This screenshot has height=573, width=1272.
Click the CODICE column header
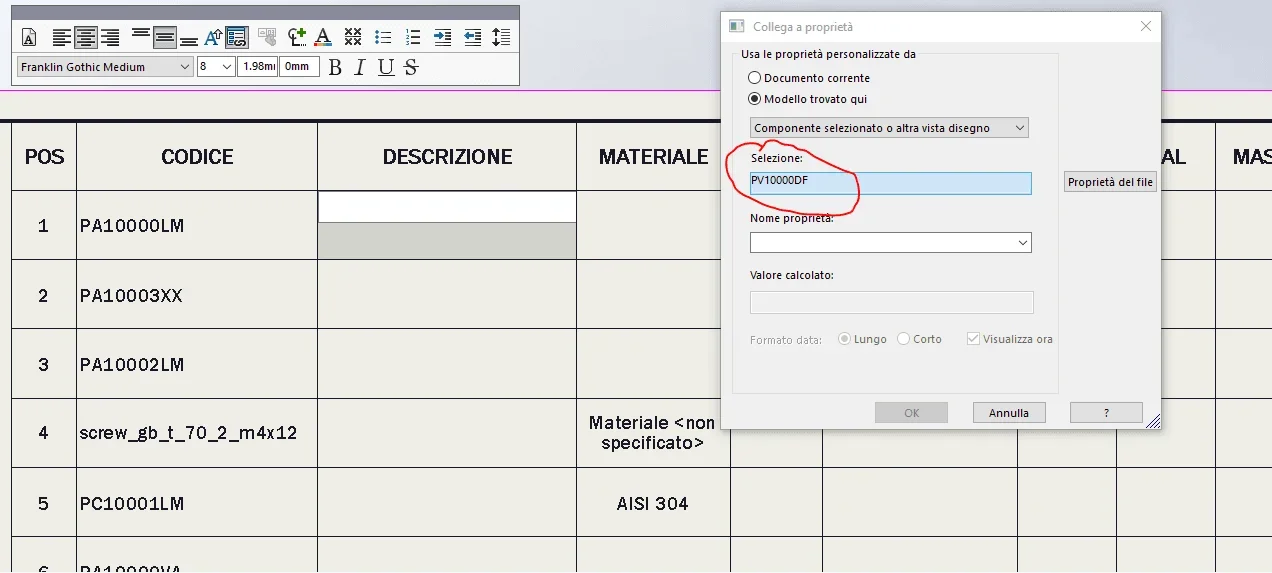(197, 157)
